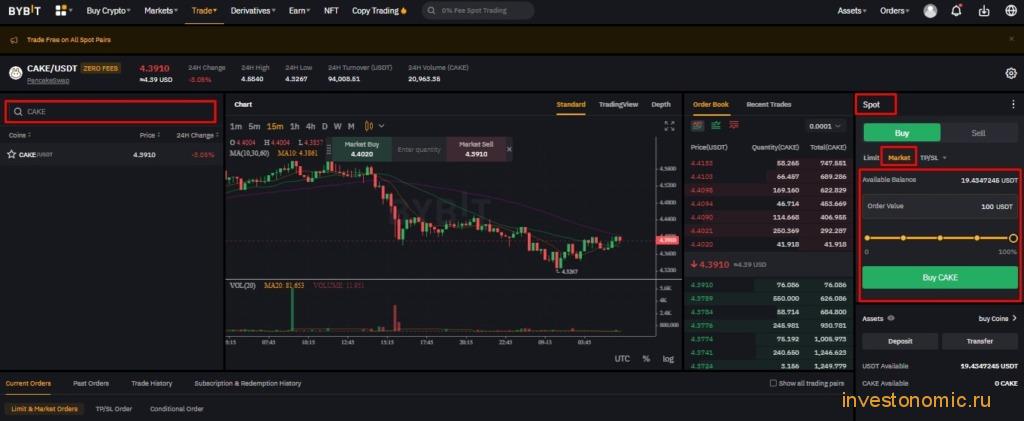Viewport: 1024px width, 421px height.
Task: Switch to Depth chart tab
Action: click(661, 104)
